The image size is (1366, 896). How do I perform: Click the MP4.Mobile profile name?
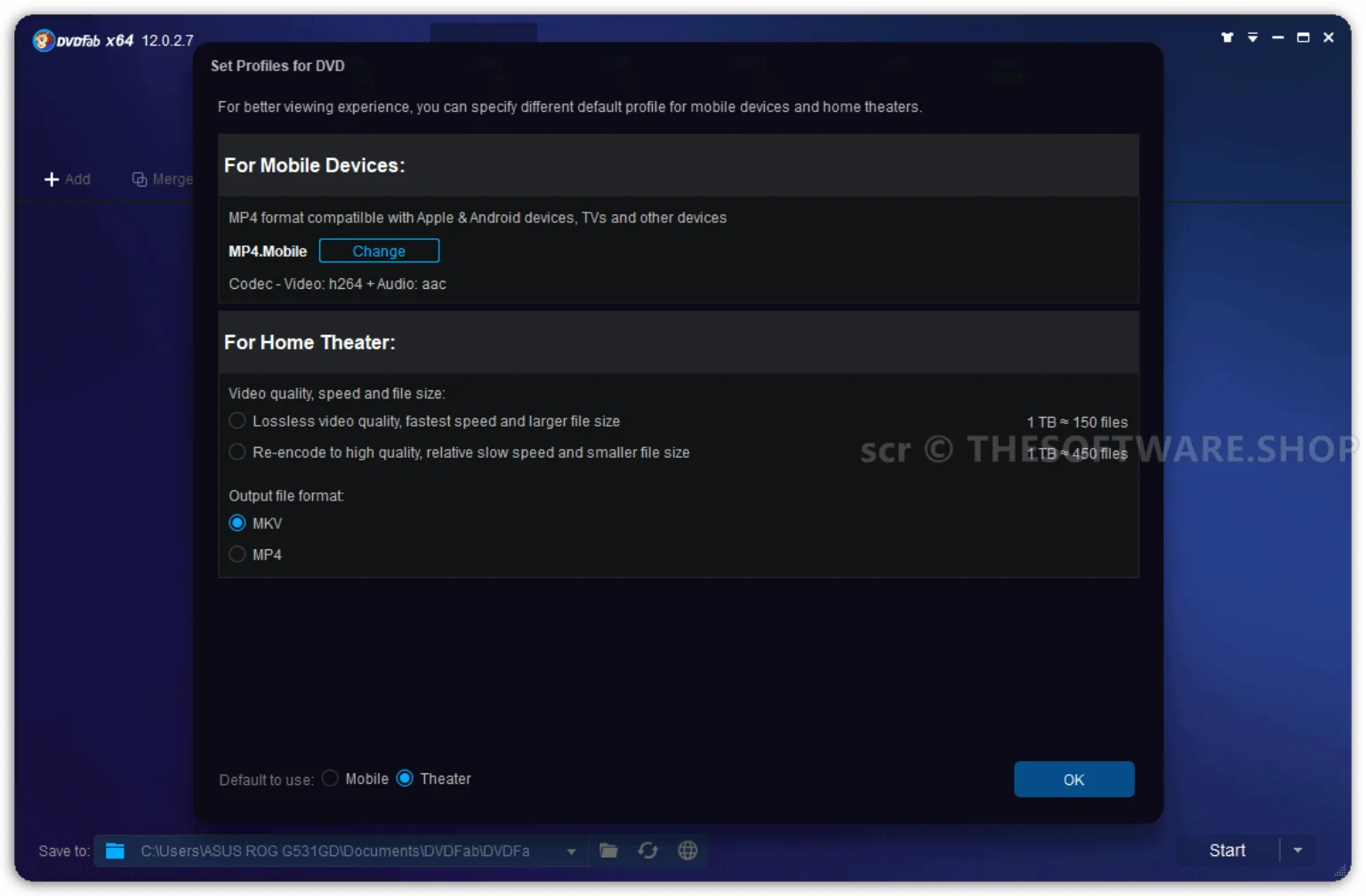(268, 252)
